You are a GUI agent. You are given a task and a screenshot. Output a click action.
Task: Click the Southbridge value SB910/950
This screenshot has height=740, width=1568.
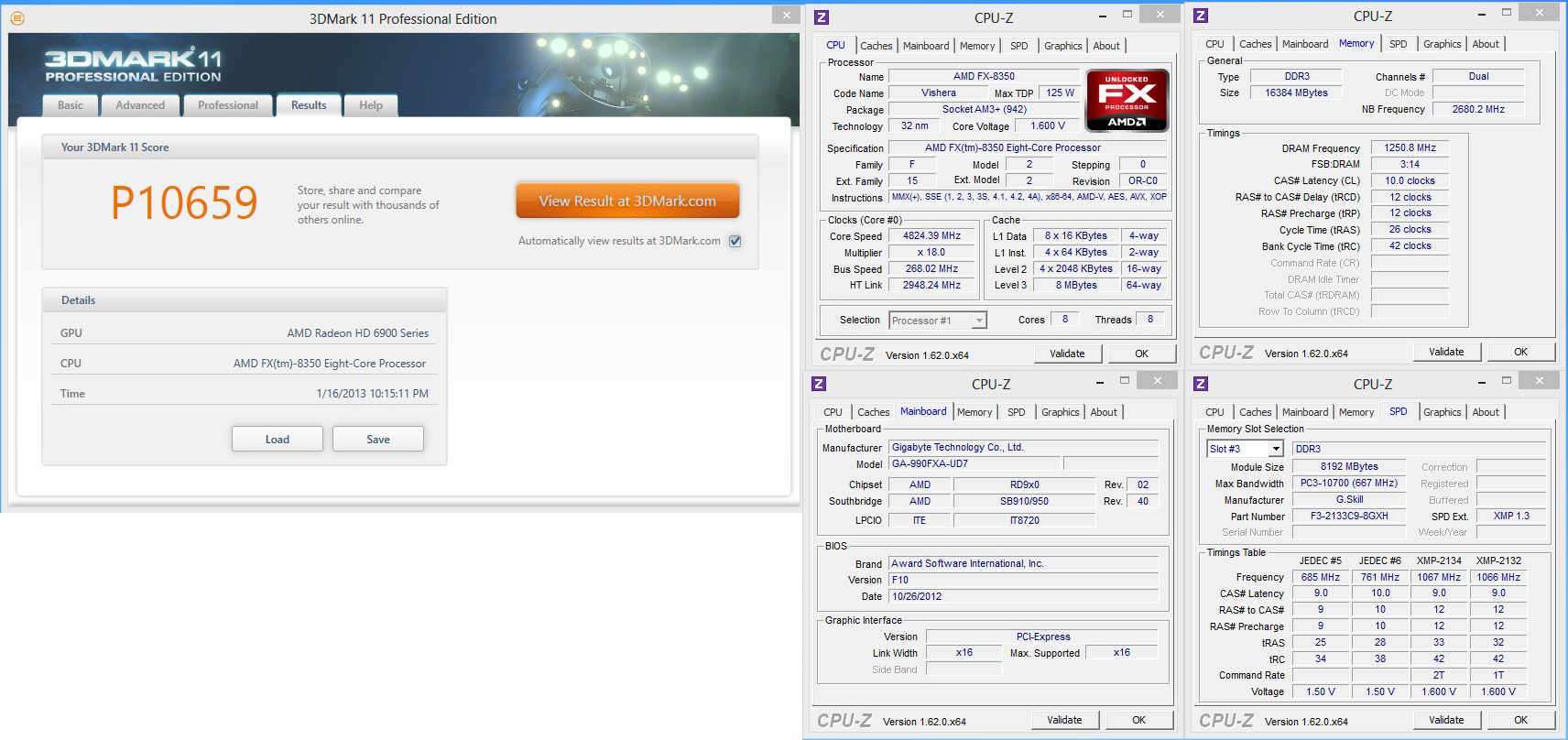coord(1024,502)
